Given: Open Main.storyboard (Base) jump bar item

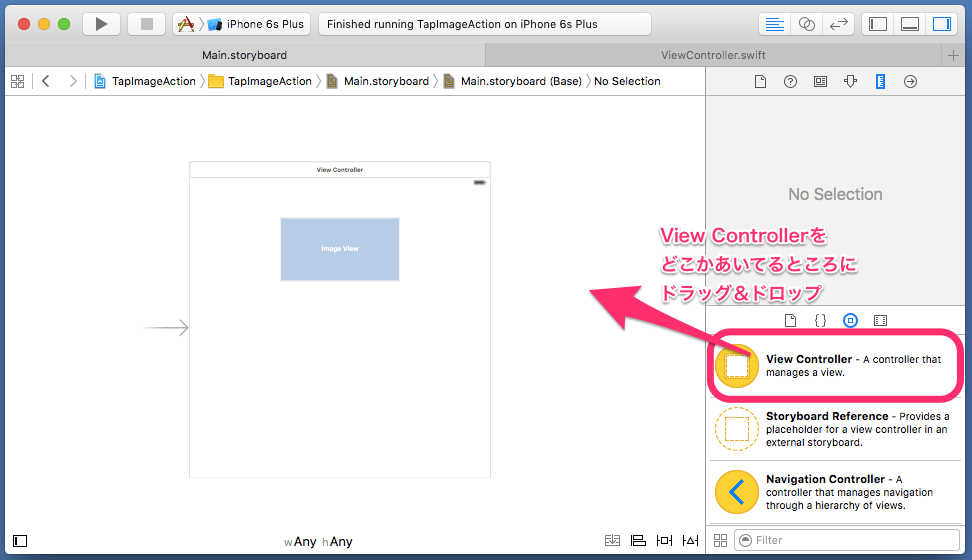Looking at the screenshot, I should 513,81.
